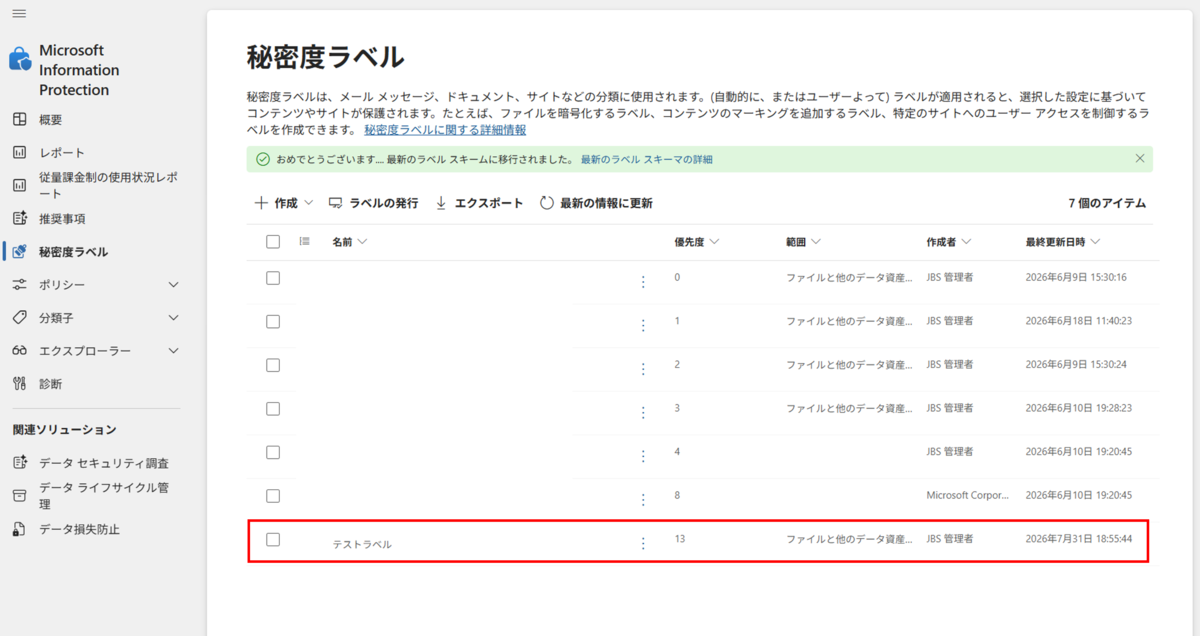1200x636 pixels.
Task: Click the エクスプローラー glasses icon
Action: 19,350
